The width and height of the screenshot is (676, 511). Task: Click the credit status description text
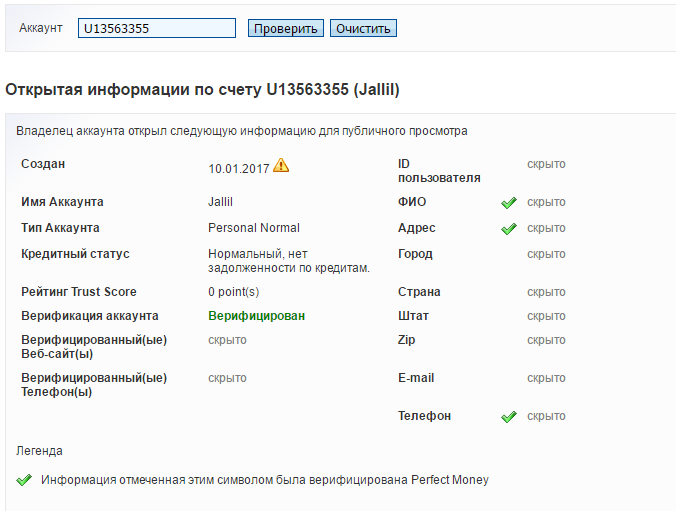288,260
